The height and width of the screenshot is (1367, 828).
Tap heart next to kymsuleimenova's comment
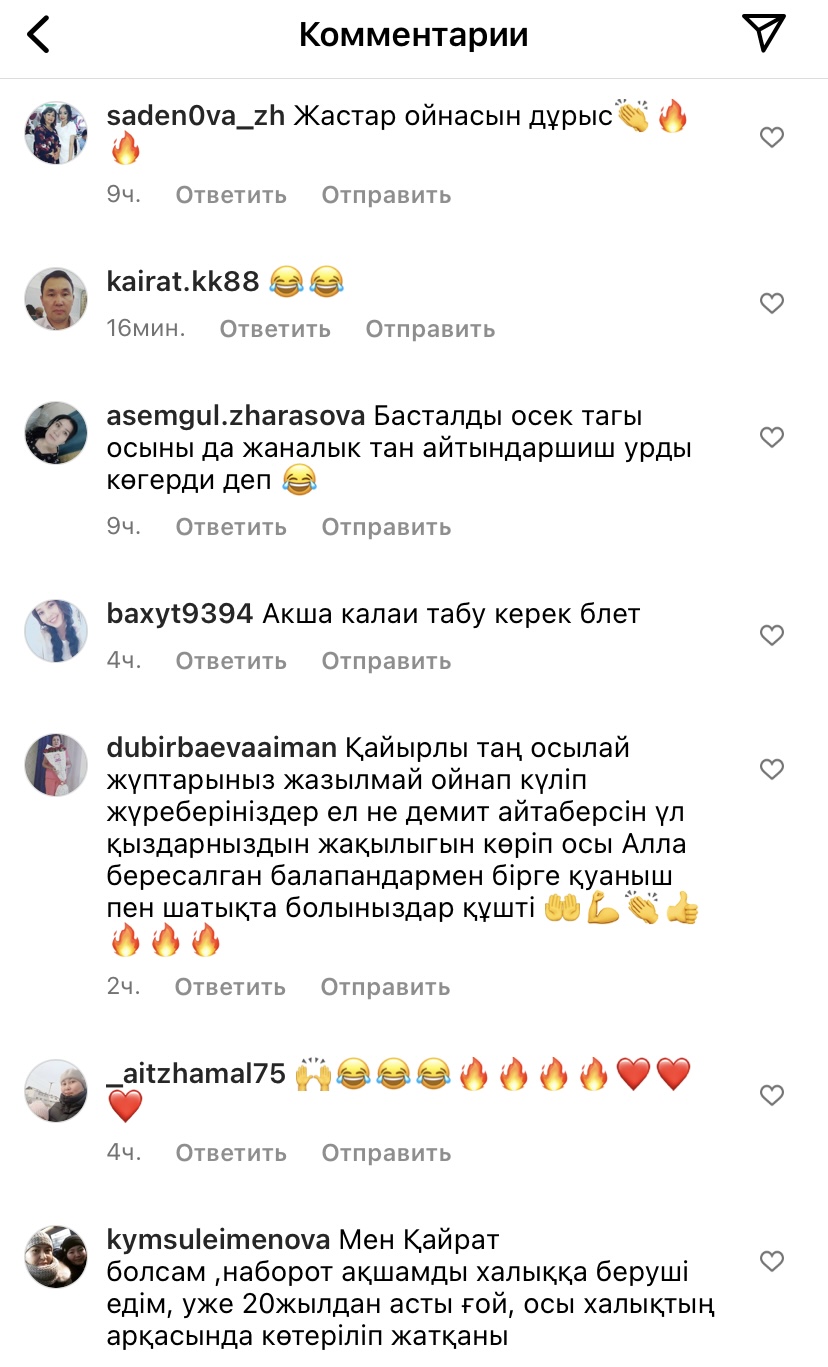click(x=772, y=1261)
